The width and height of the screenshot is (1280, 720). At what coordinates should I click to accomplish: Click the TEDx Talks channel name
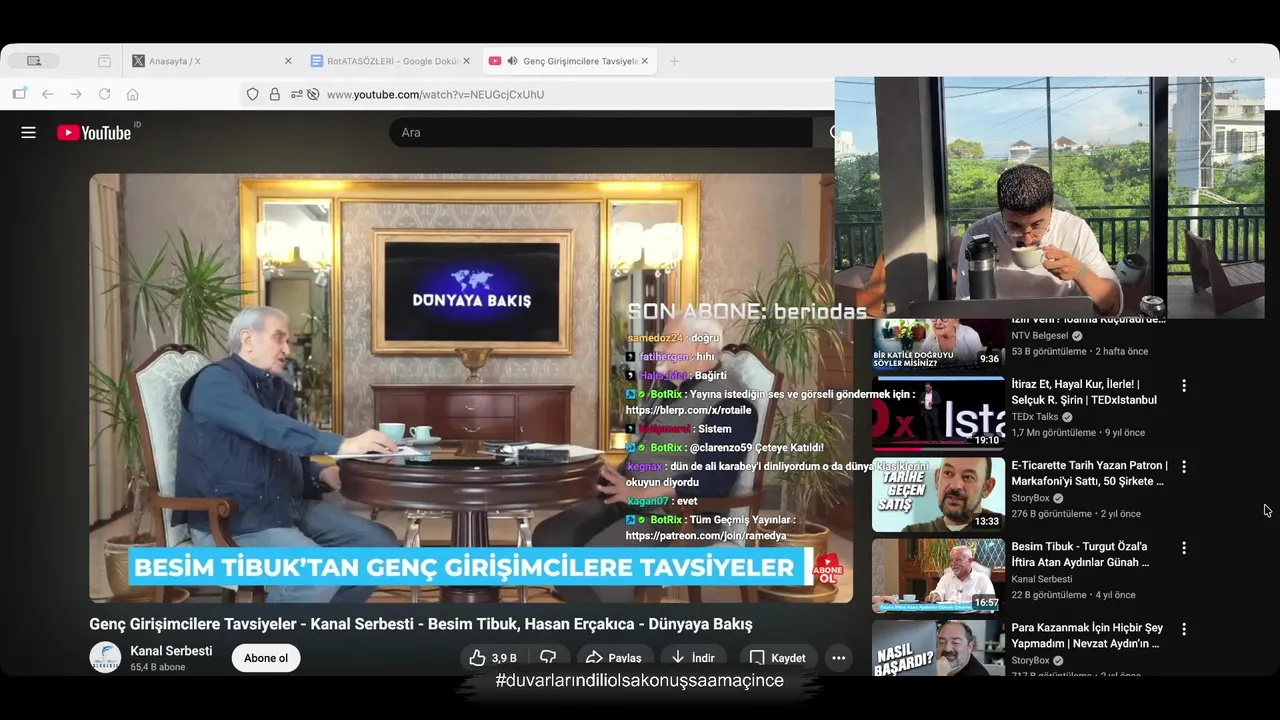(1034, 417)
